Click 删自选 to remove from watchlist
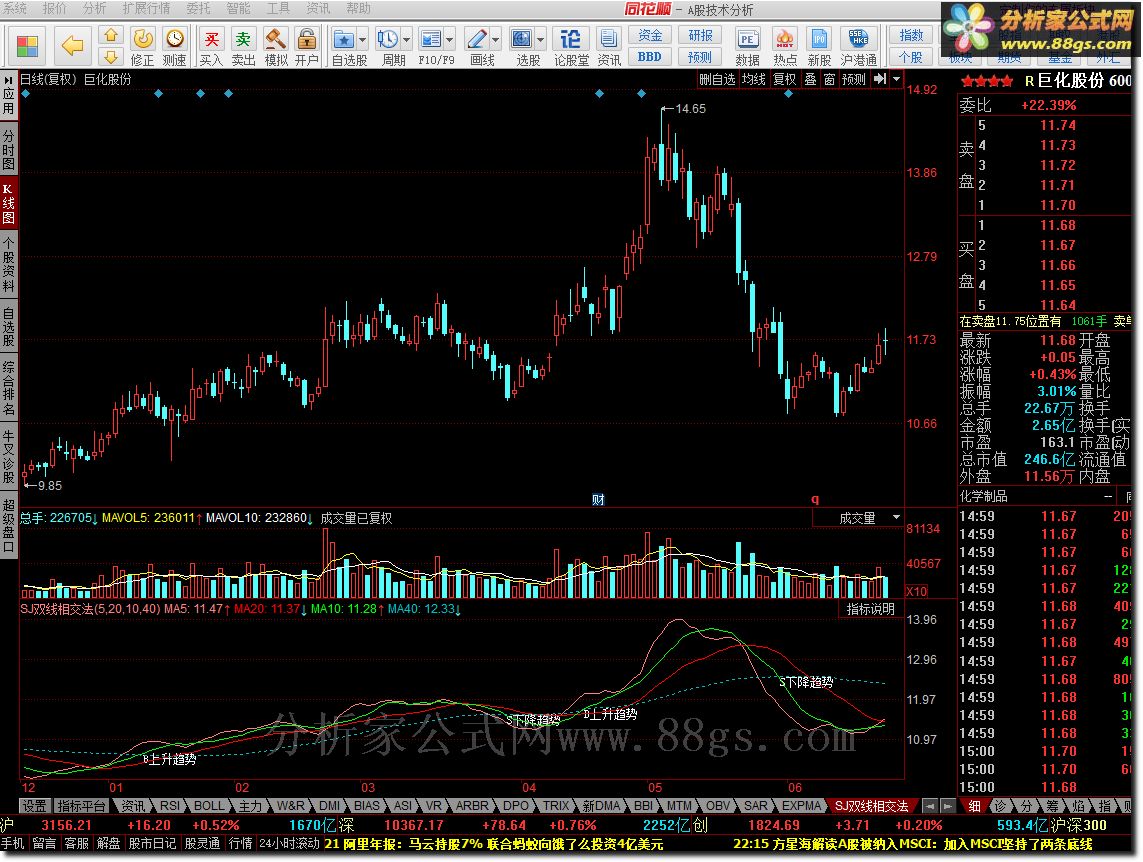 pyautogui.click(x=717, y=79)
